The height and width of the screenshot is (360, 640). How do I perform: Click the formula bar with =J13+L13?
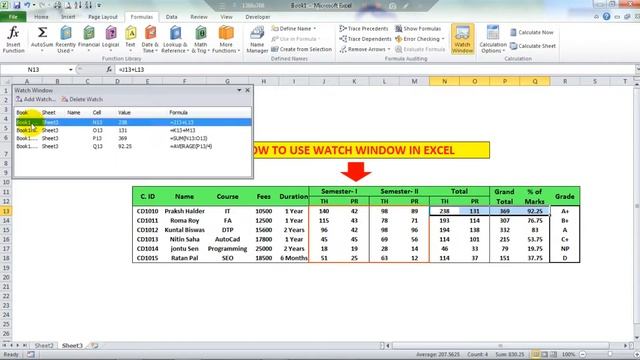point(375,70)
